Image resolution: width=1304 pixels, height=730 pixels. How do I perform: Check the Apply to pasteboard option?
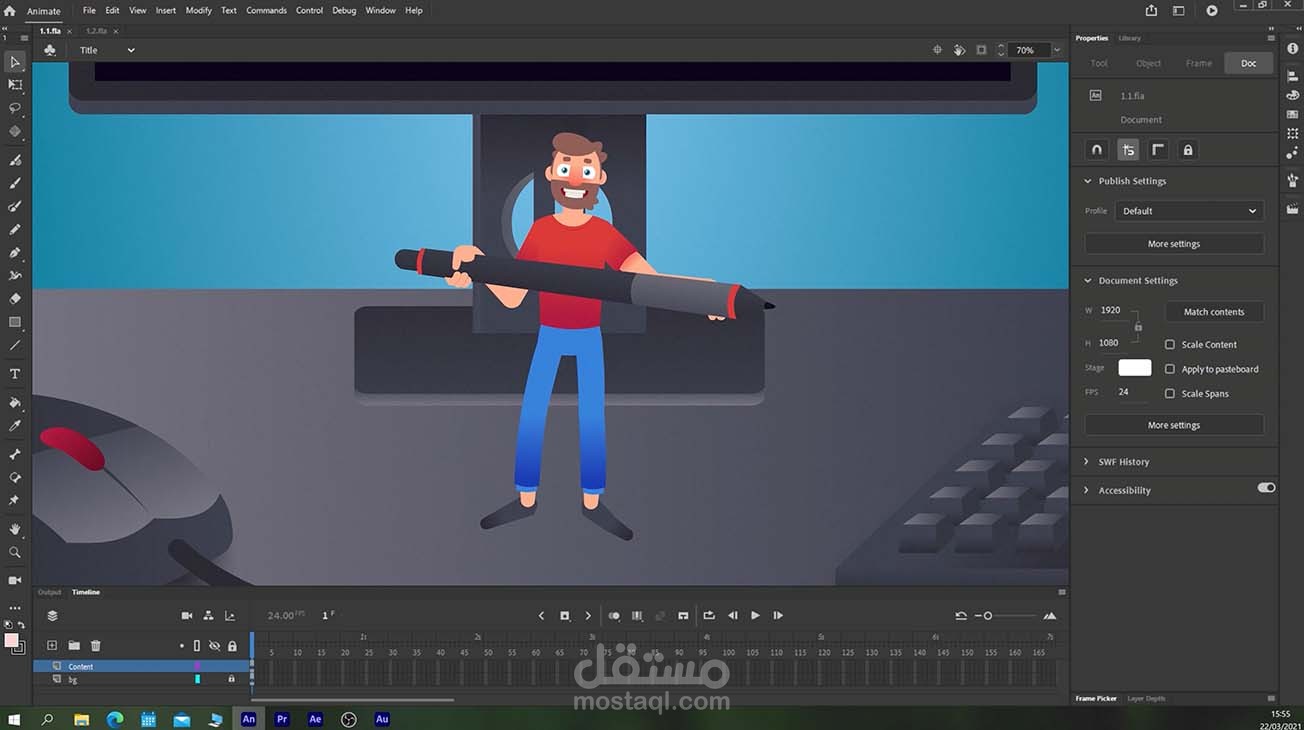click(x=1170, y=369)
